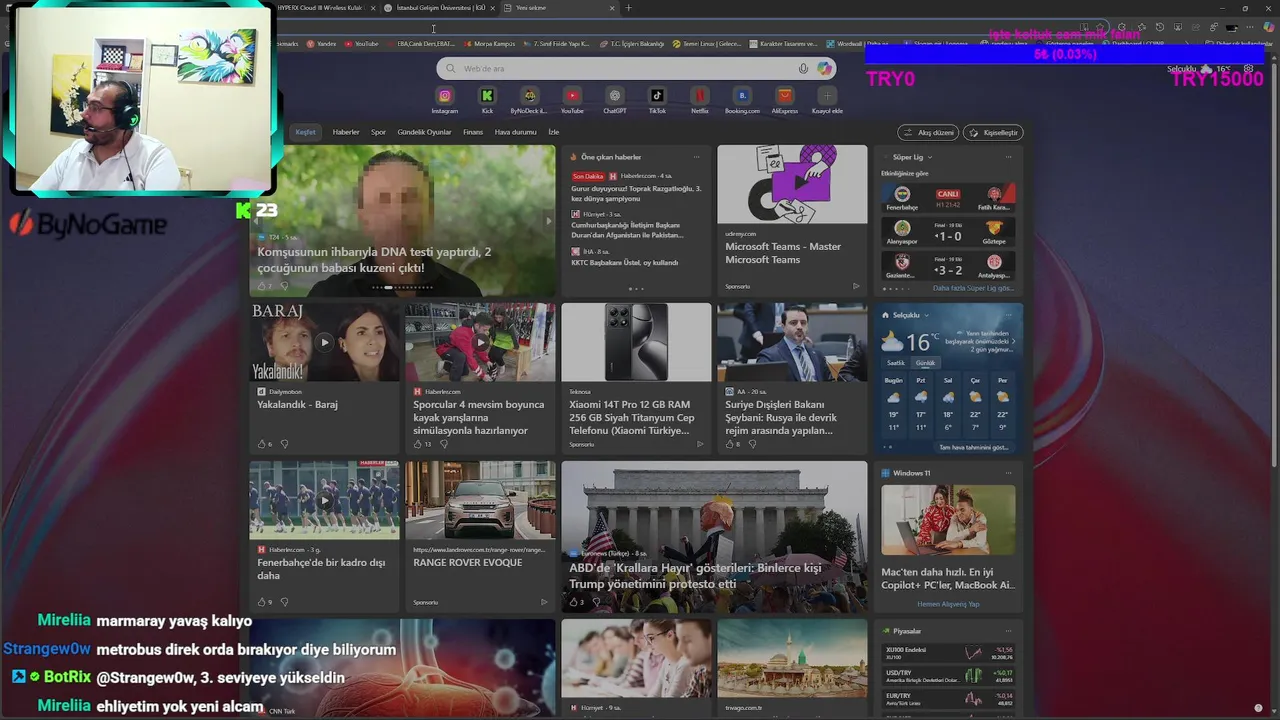Screen dimensions: 1280x720
Task: Go to next headline slide arrow
Action: (x=547, y=221)
